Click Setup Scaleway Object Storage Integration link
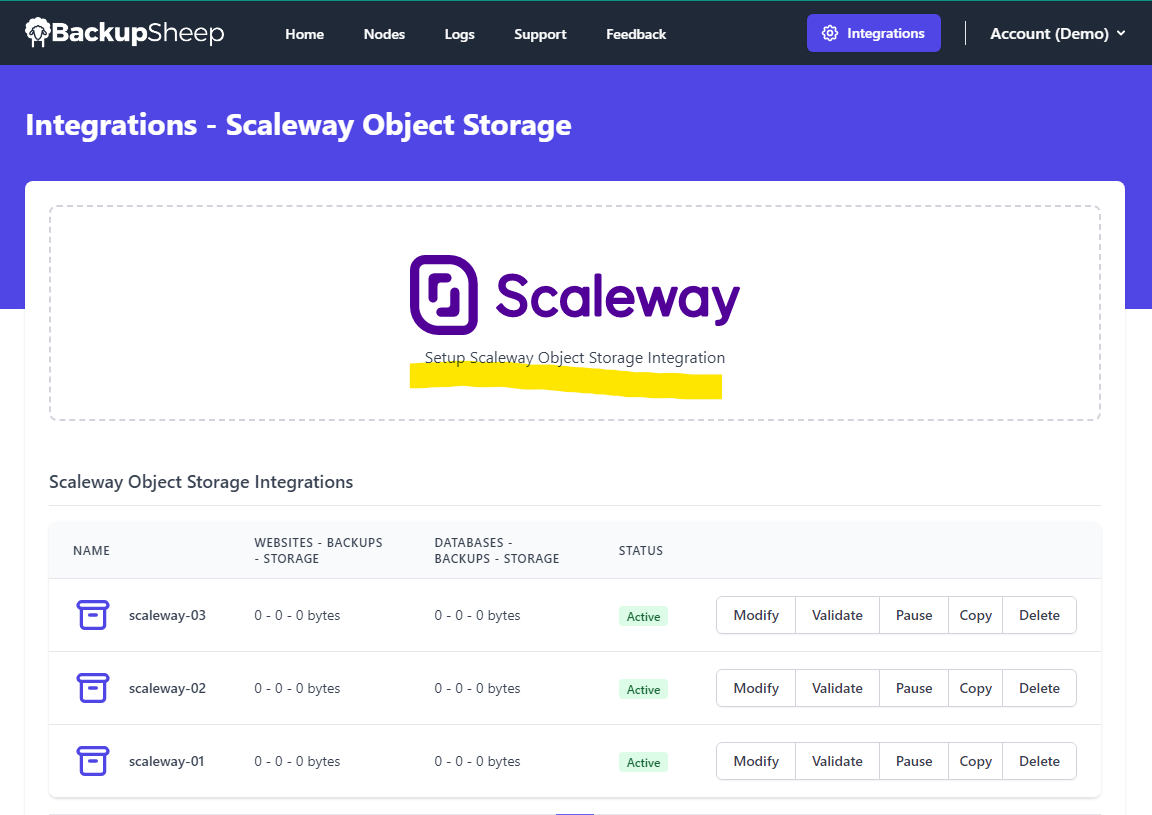The height and width of the screenshot is (815, 1152). [x=575, y=358]
